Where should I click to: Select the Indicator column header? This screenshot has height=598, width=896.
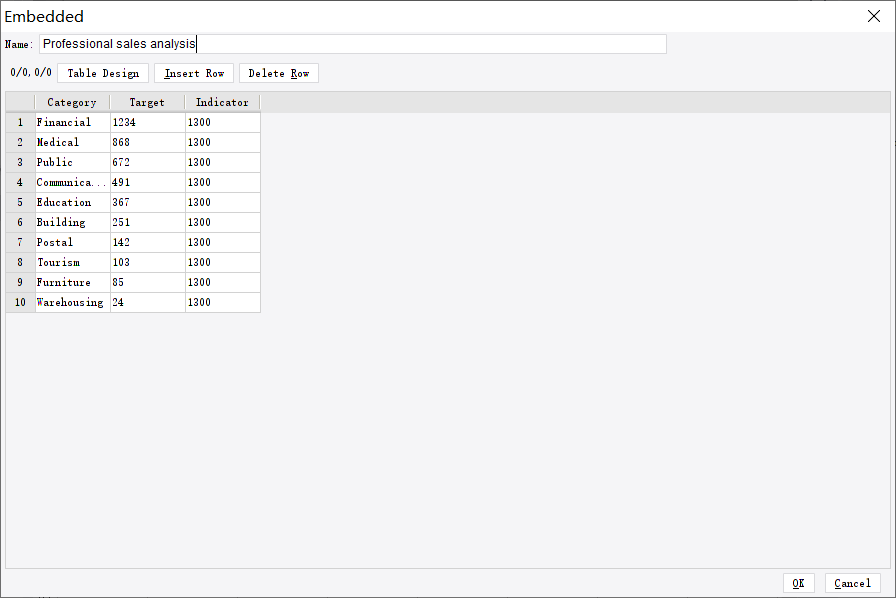point(221,101)
